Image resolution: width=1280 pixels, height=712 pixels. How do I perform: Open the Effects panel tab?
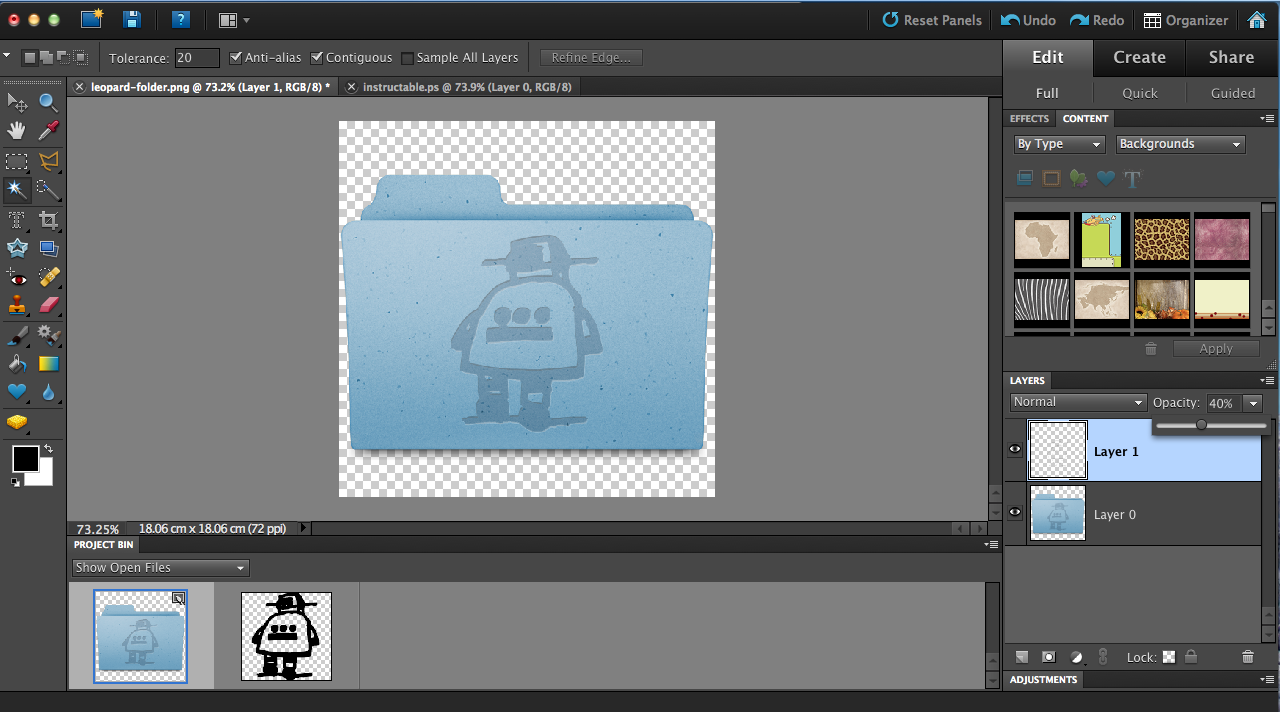tap(1029, 119)
